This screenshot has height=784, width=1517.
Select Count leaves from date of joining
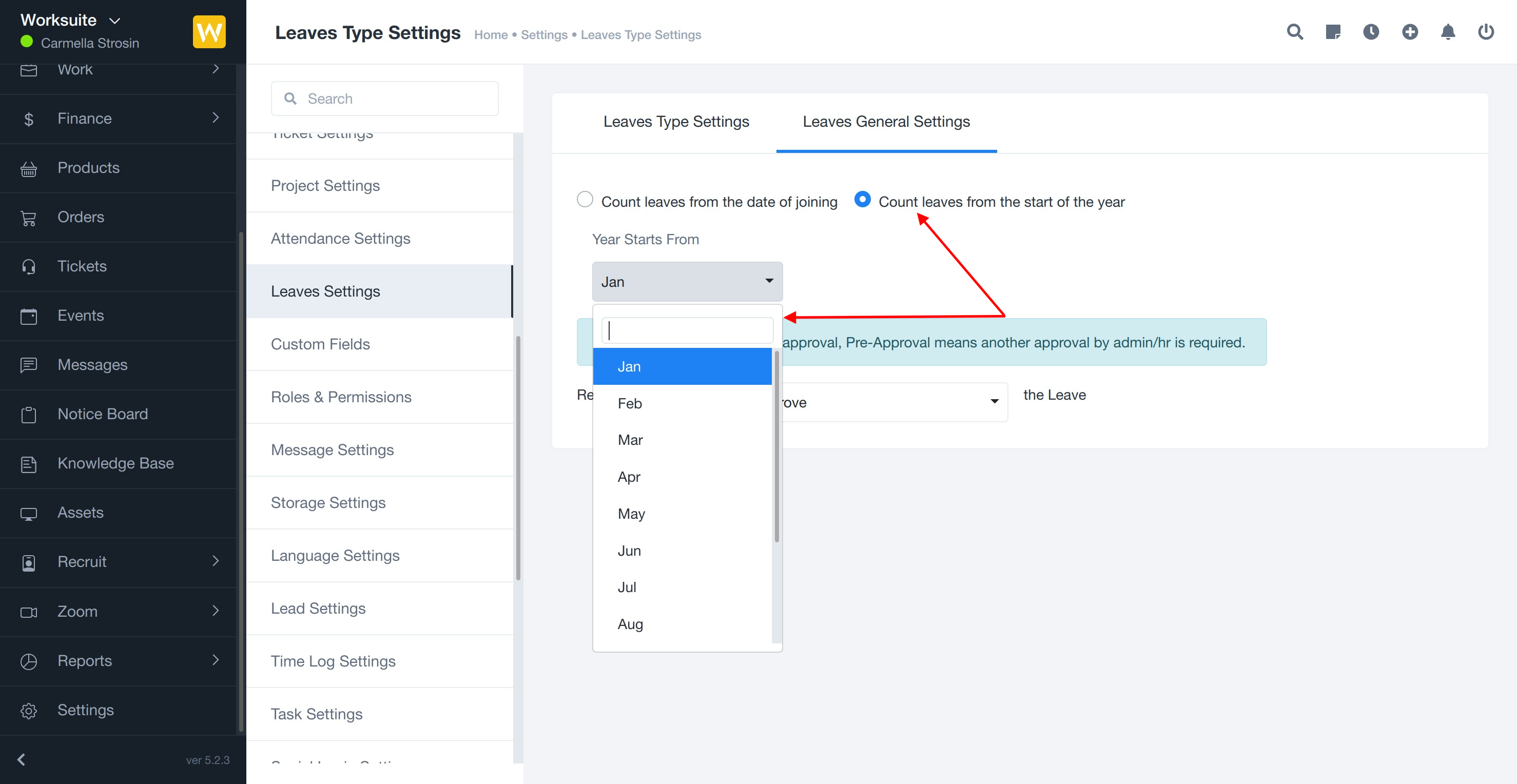click(585, 200)
